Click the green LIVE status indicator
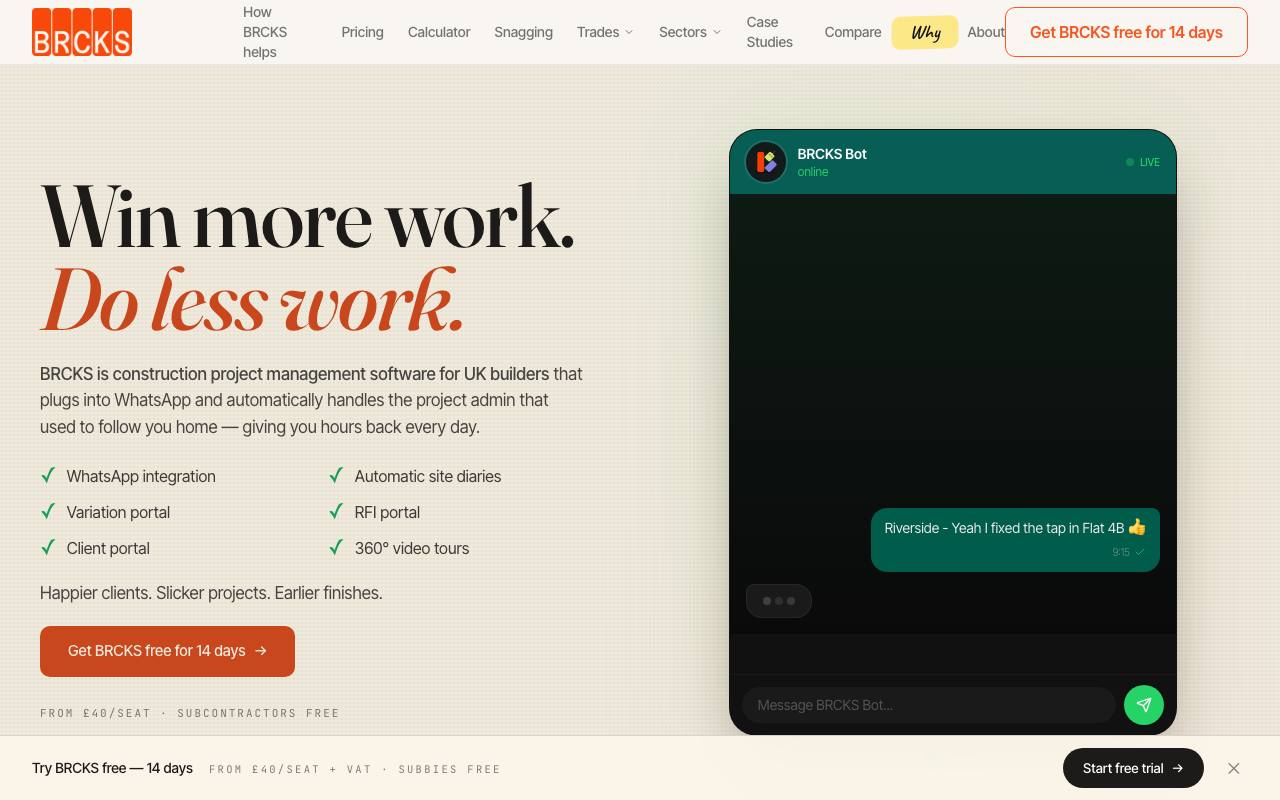 [x=1143, y=162]
